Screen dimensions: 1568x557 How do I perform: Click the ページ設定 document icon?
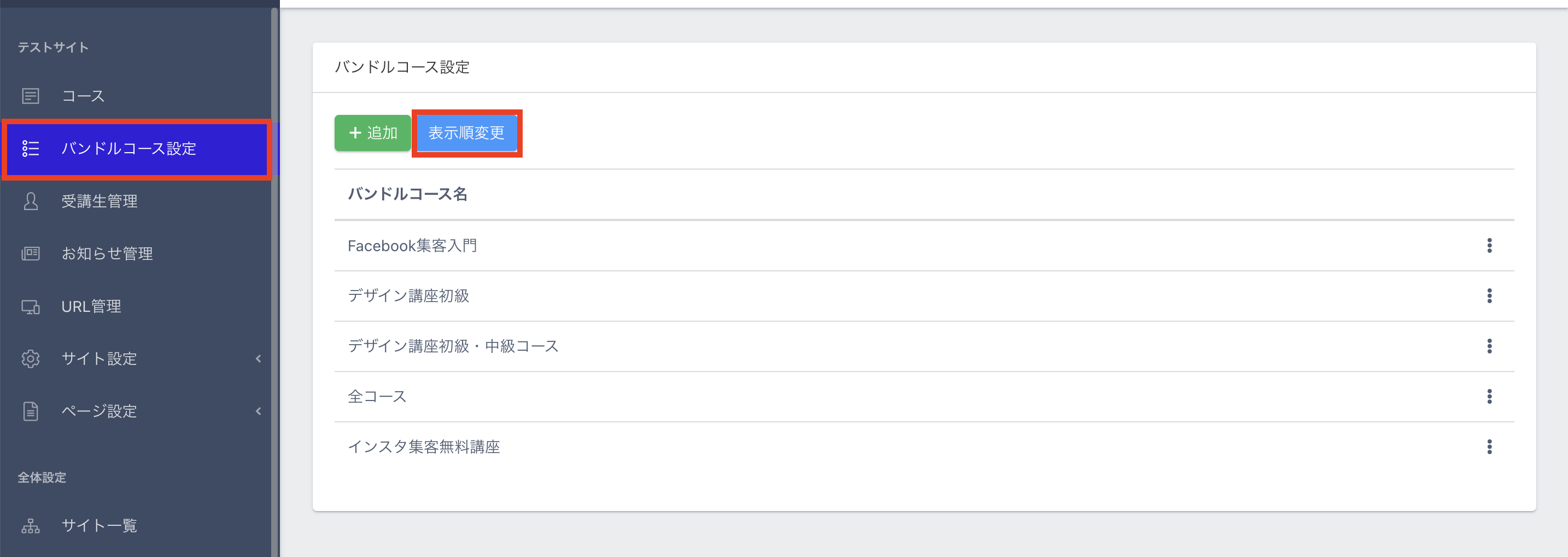click(31, 411)
